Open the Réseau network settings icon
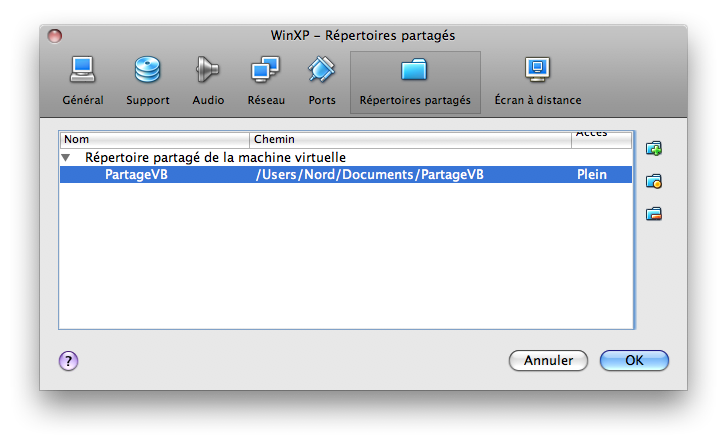 [266, 70]
